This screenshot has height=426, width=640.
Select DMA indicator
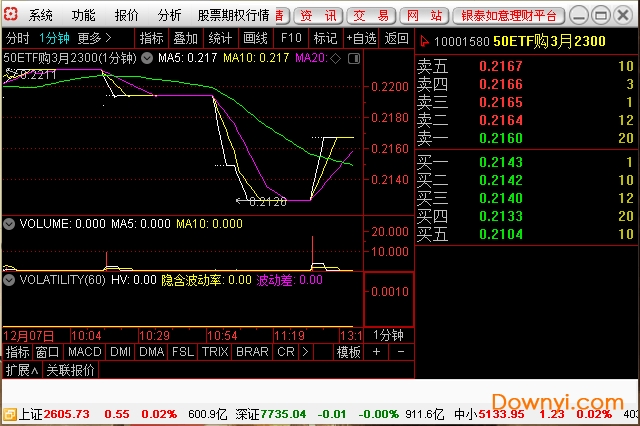pyautogui.click(x=151, y=352)
